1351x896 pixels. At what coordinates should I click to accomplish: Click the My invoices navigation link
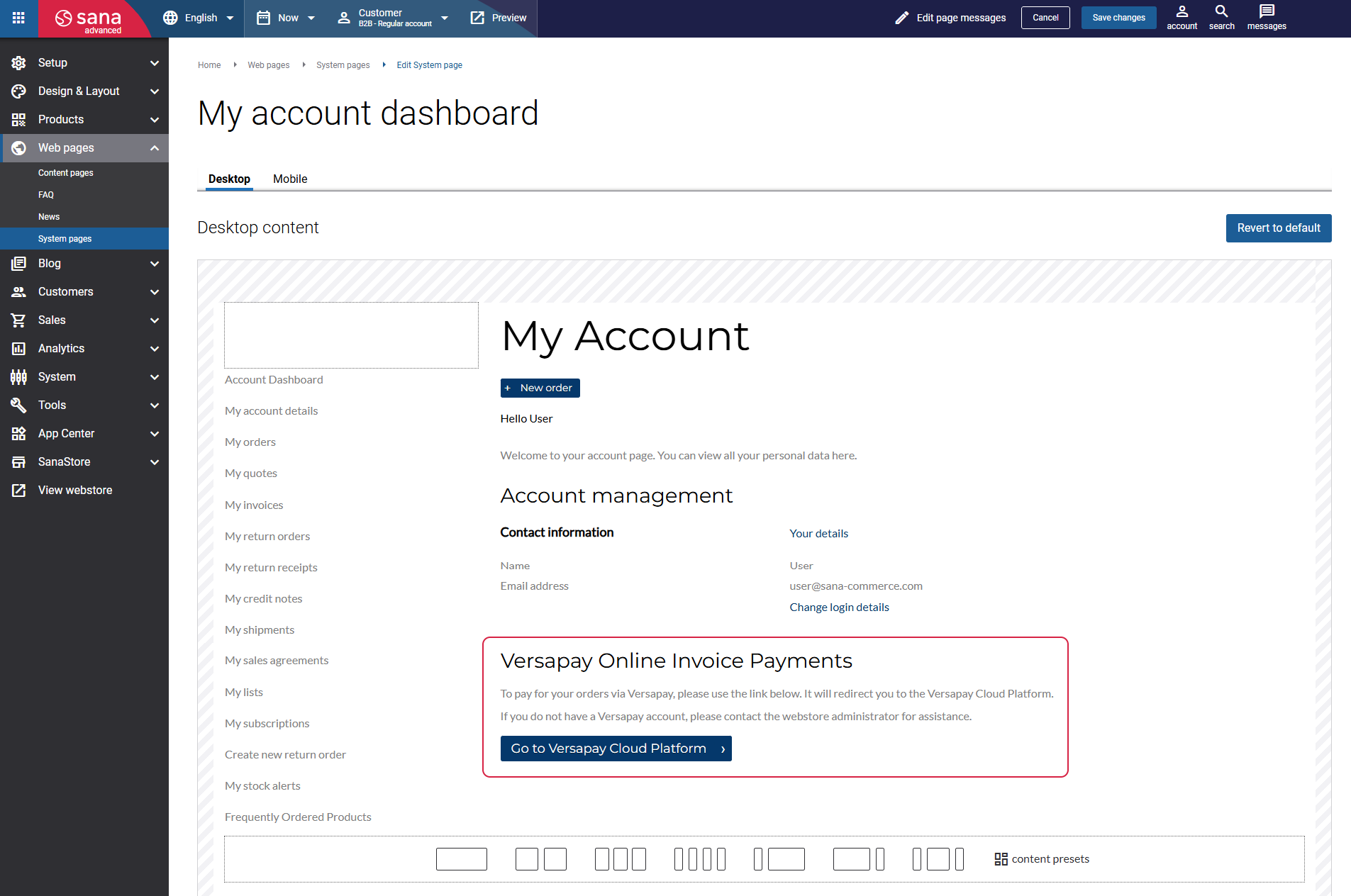point(254,505)
